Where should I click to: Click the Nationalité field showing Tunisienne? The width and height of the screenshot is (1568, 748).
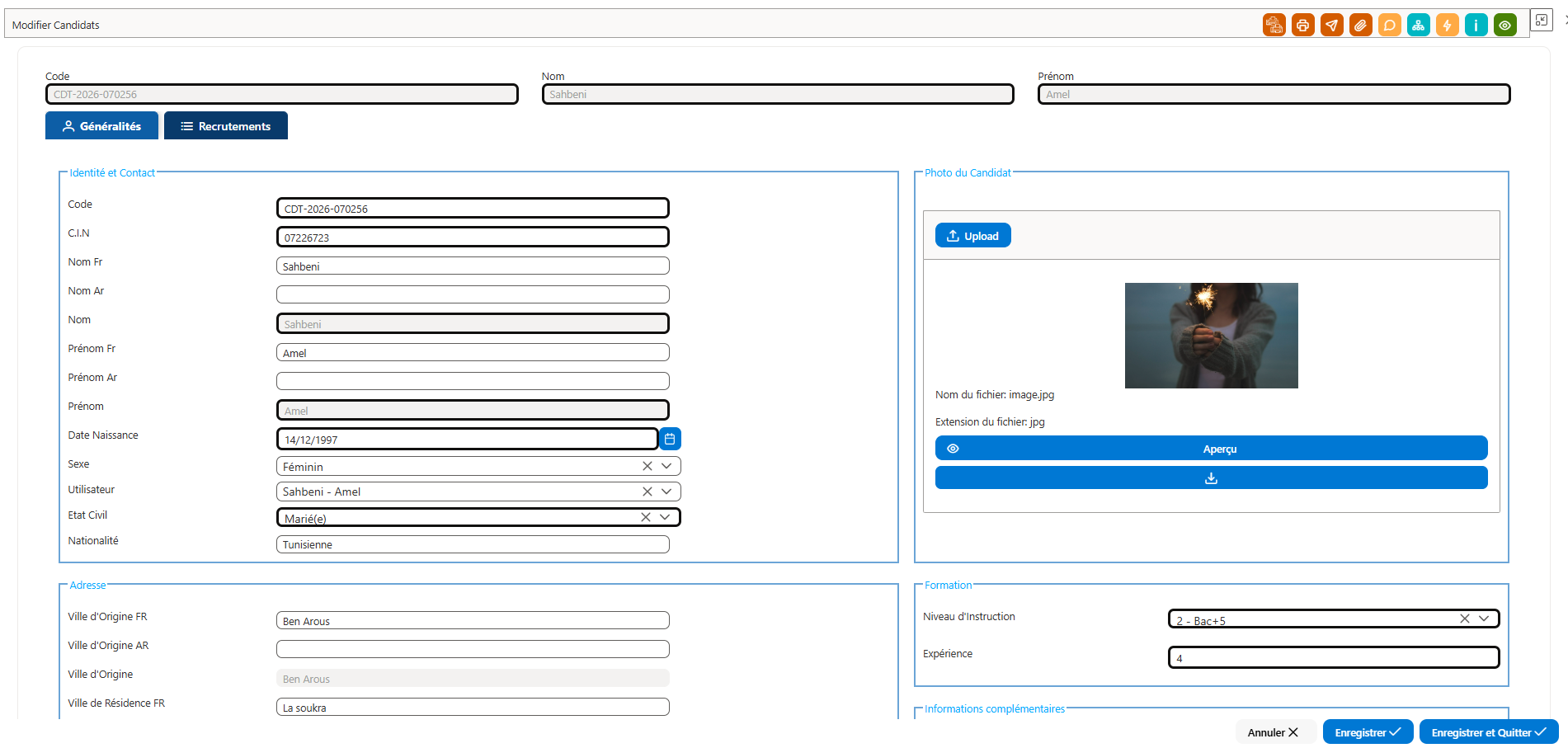coord(473,544)
